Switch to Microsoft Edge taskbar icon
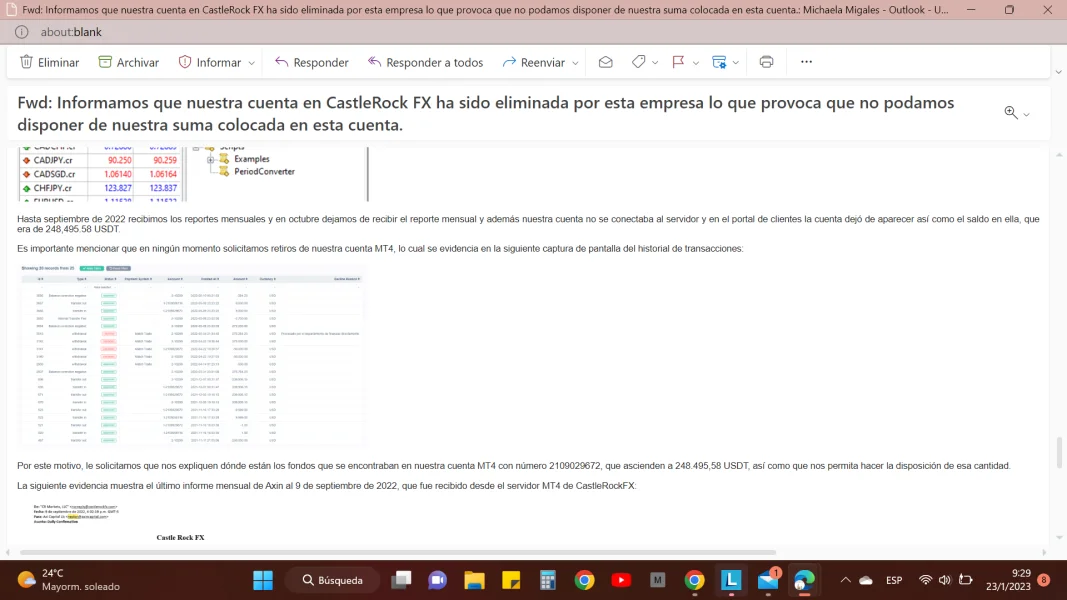1067x600 pixels. point(804,580)
